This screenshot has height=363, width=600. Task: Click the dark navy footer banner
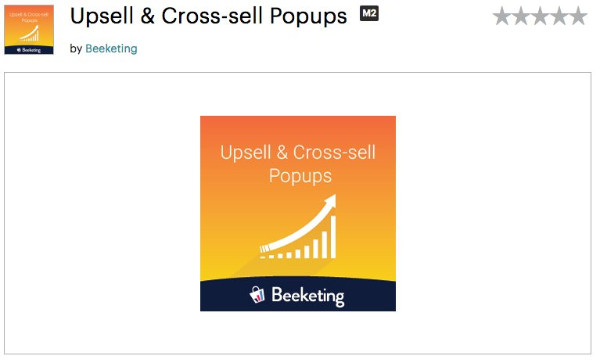pos(298,295)
